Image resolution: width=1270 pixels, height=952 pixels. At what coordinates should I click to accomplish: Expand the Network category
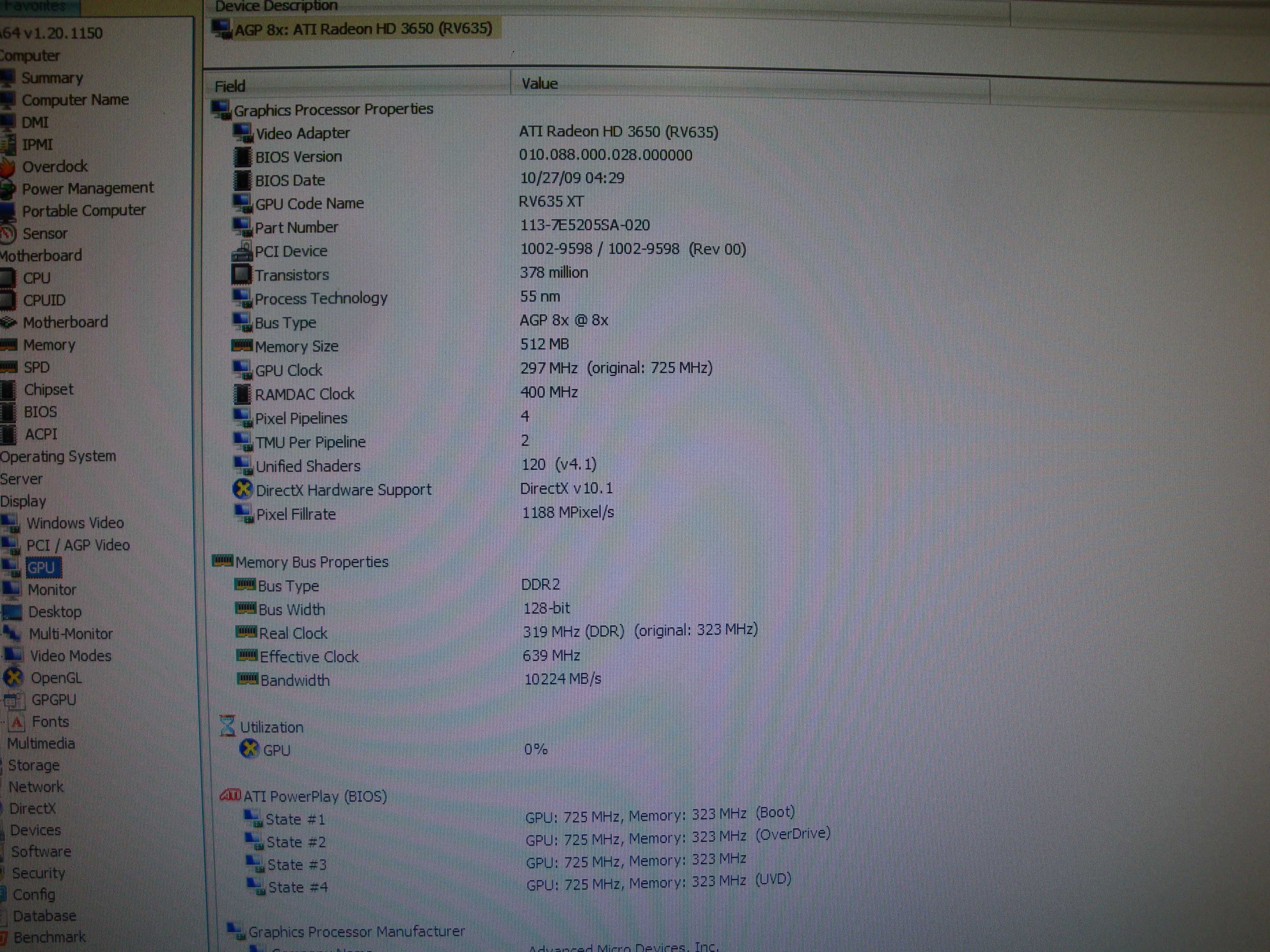[36, 787]
